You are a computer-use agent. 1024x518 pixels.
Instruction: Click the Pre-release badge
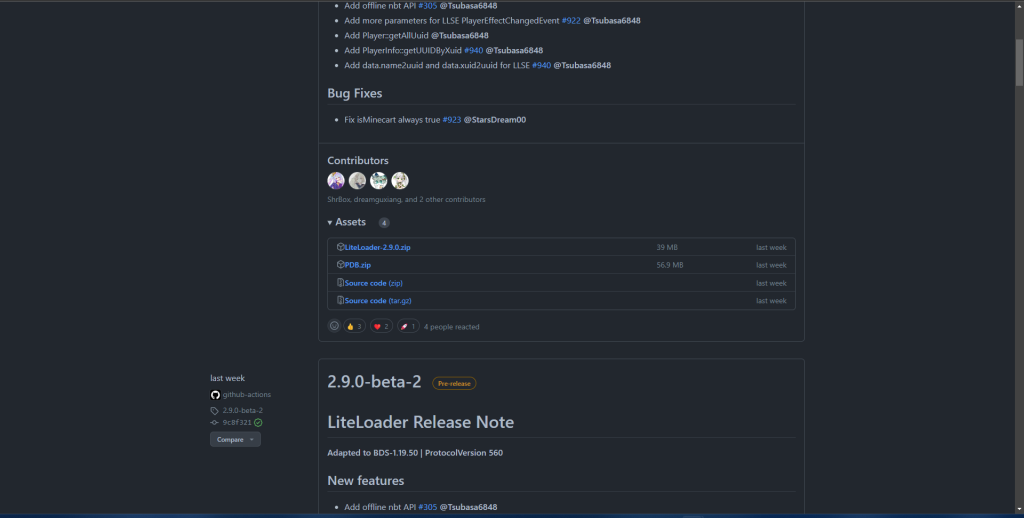tap(454, 383)
